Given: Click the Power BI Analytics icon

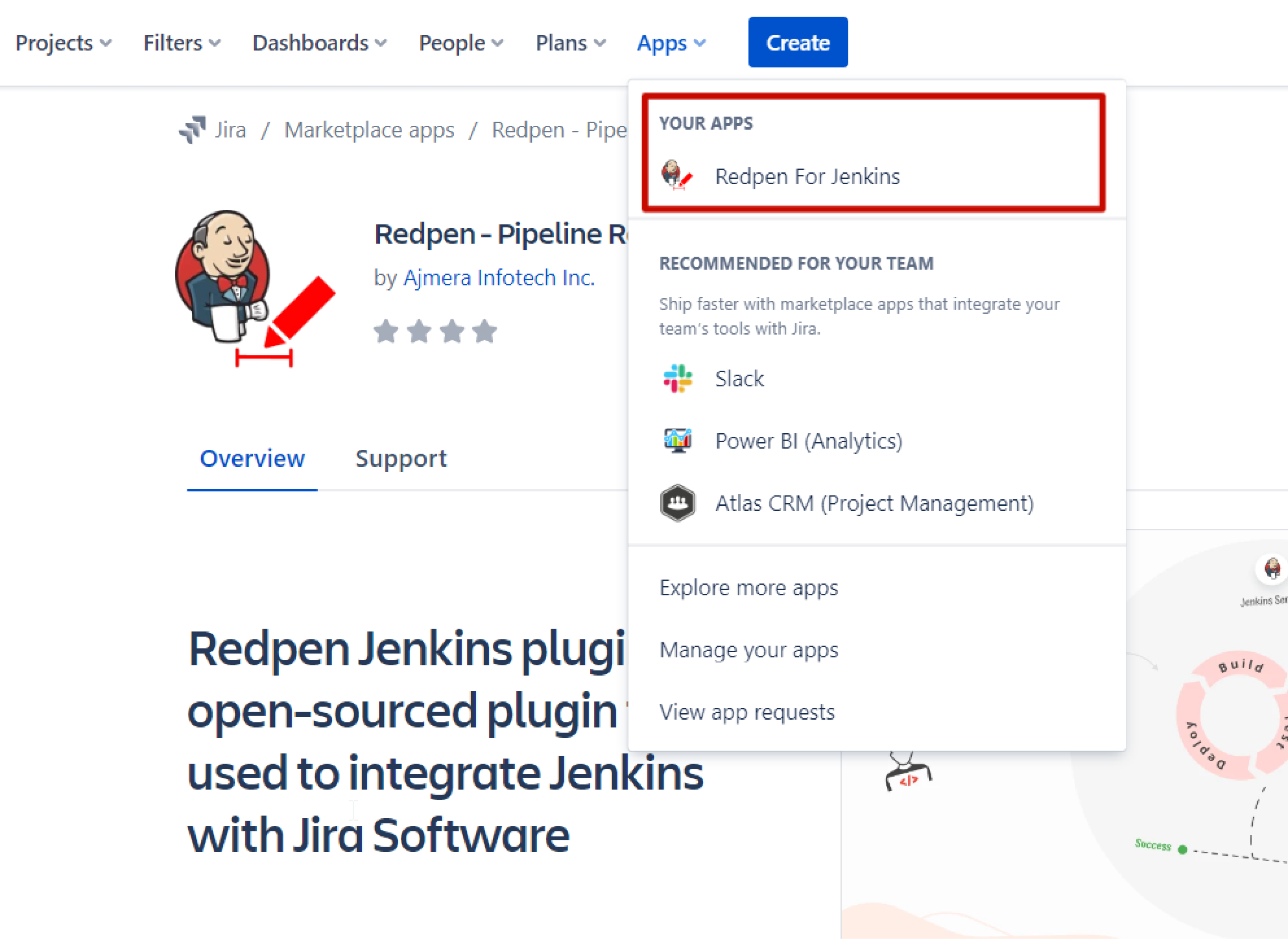Looking at the screenshot, I should click(x=677, y=440).
